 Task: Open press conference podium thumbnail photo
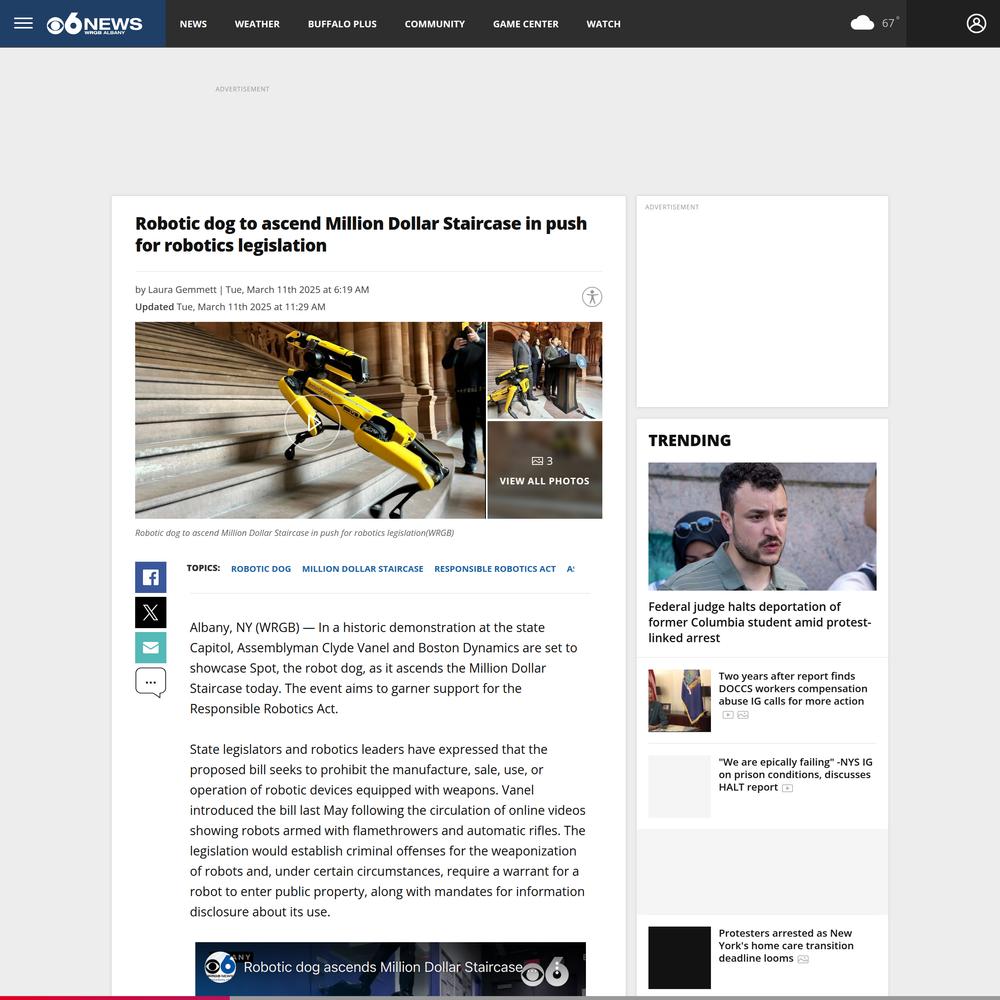click(x=545, y=370)
